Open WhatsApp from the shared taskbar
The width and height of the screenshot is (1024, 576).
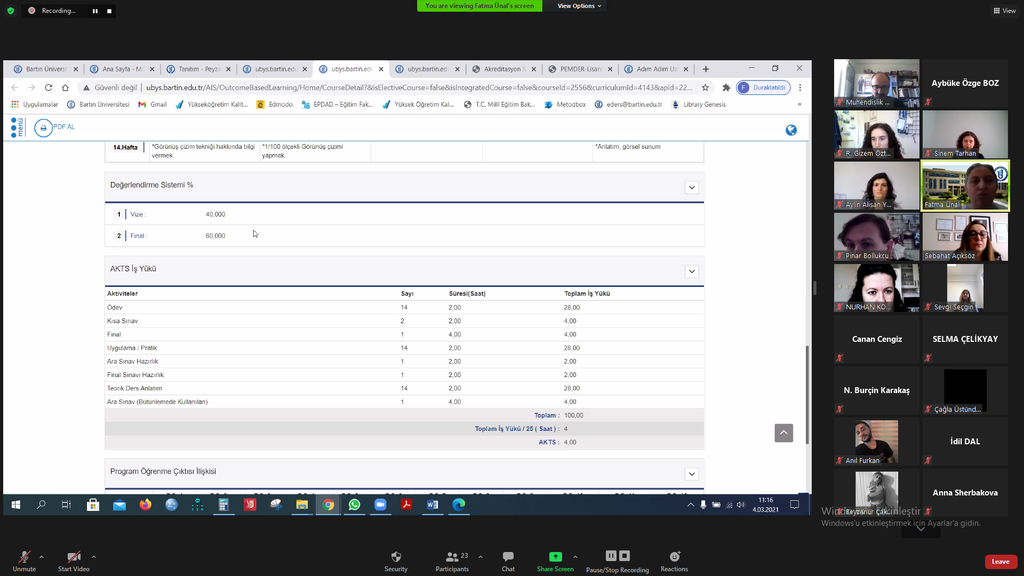[354, 505]
